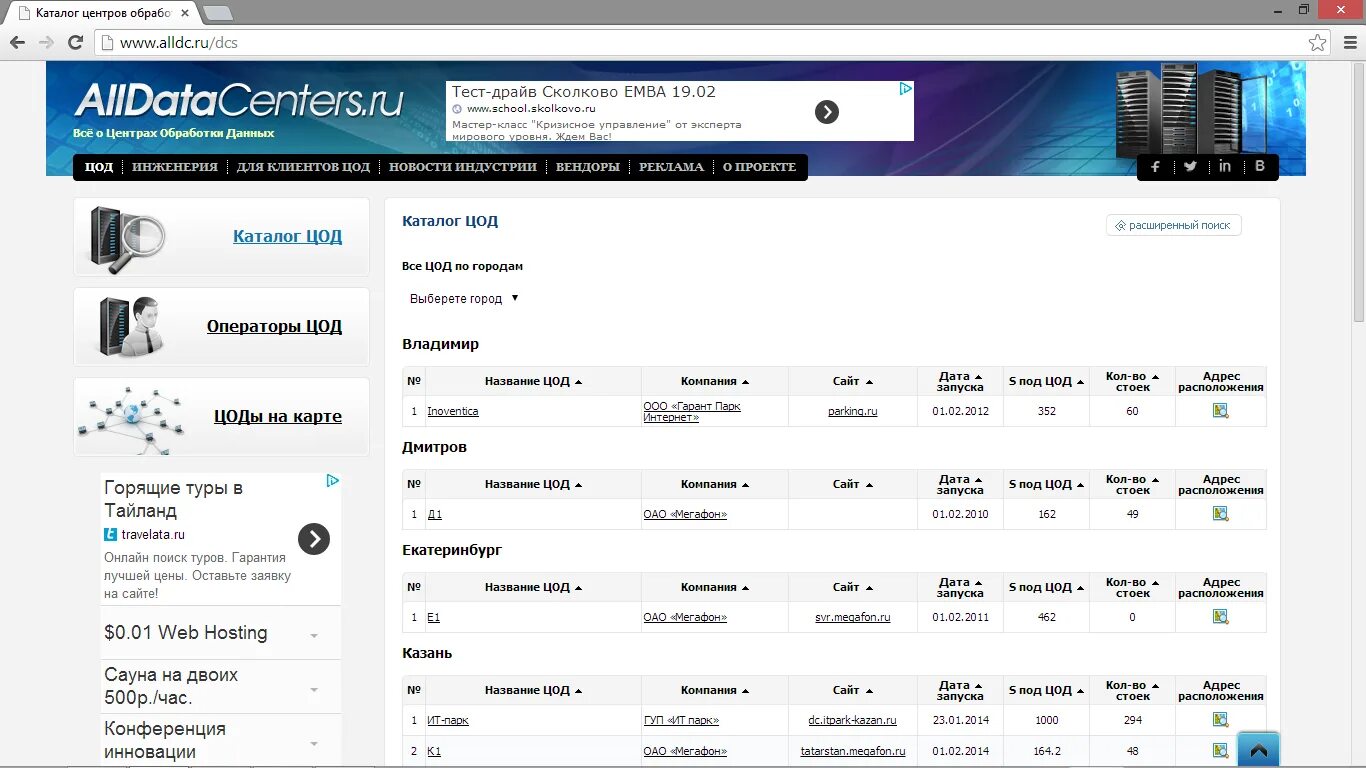Open the Twitter social icon in header

pos(1190,167)
